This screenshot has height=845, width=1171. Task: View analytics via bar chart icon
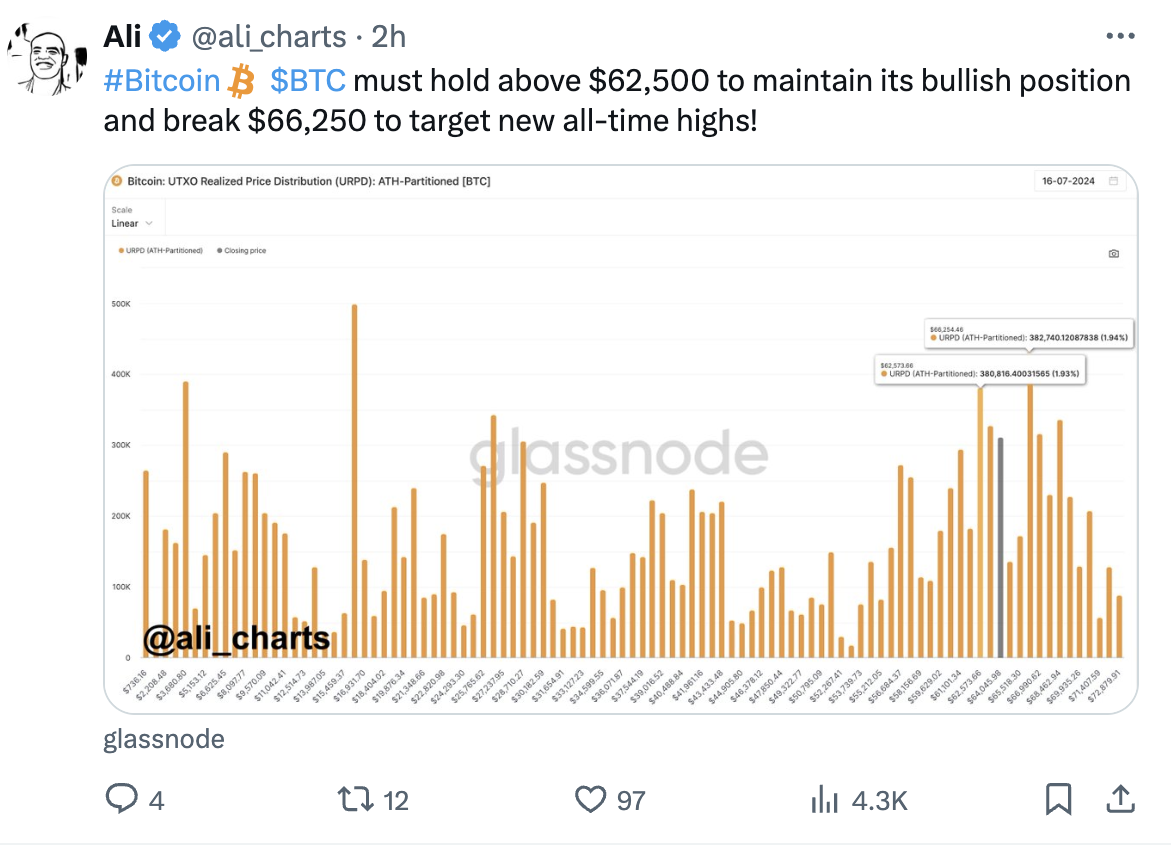(824, 799)
